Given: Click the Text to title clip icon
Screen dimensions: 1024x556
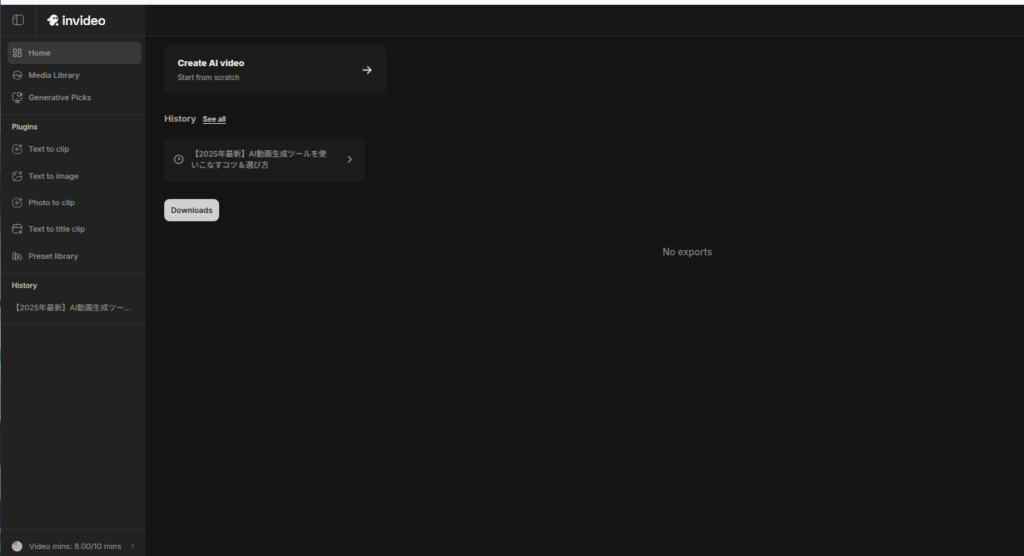Looking at the screenshot, I should point(17,229).
